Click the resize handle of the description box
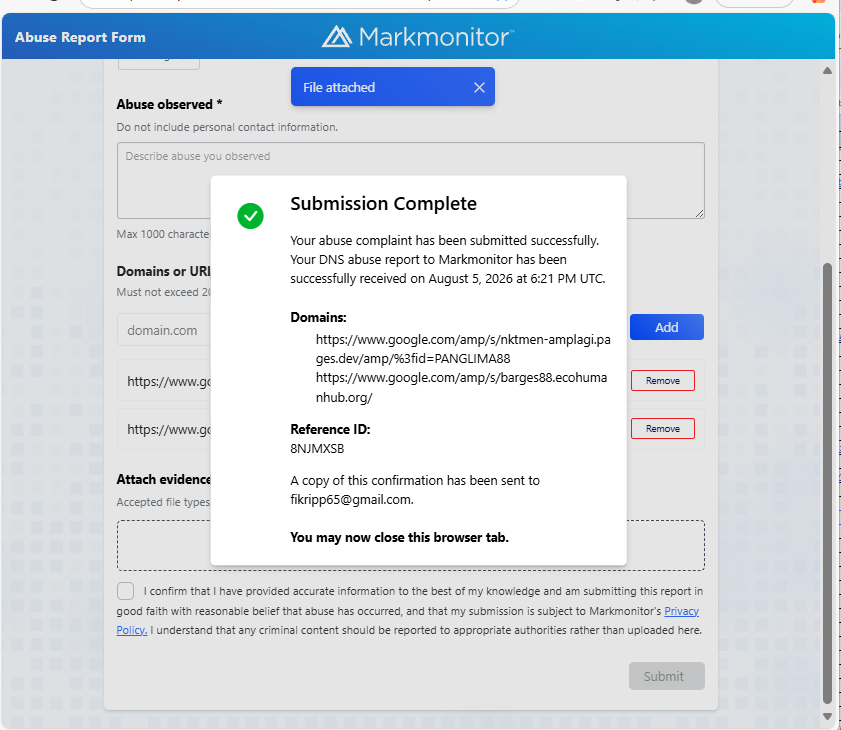Image resolution: width=841 pixels, height=730 pixels. (x=699, y=213)
